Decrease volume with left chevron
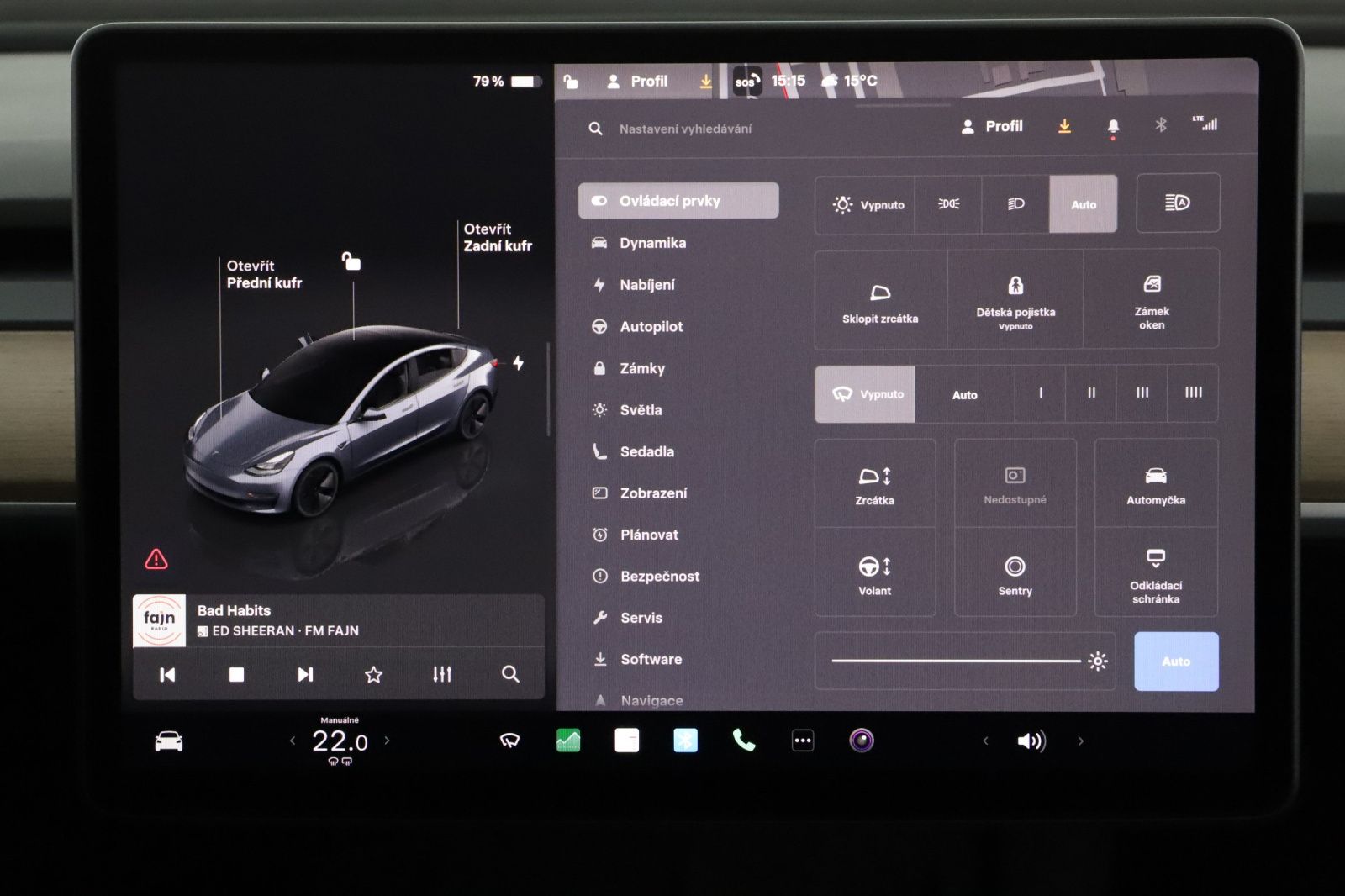The image size is (1345, 896). (x=985, y=741)
